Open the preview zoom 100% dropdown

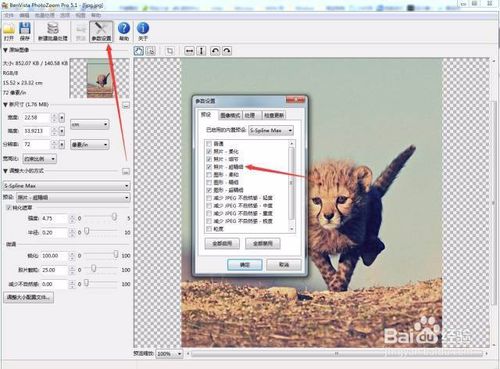tap(170, 354)
